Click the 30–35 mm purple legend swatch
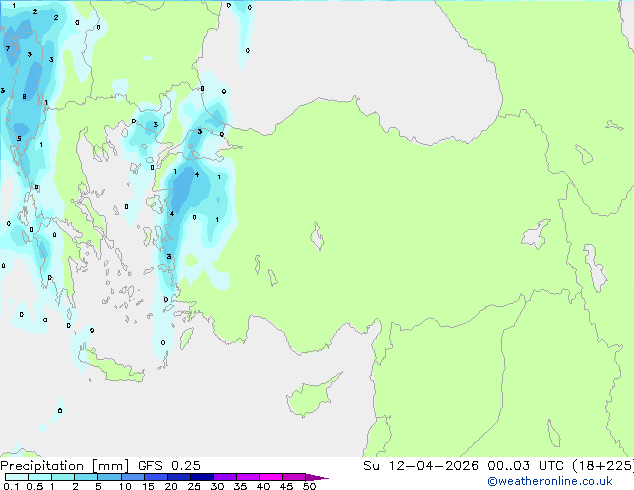Screen dimensions: 634x490 click(x=224, y=477)
